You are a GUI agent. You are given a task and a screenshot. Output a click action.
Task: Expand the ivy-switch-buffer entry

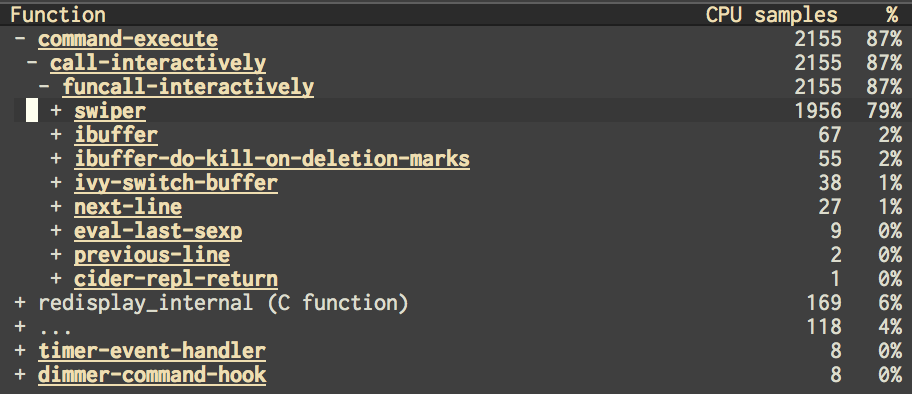pos(56,183)
